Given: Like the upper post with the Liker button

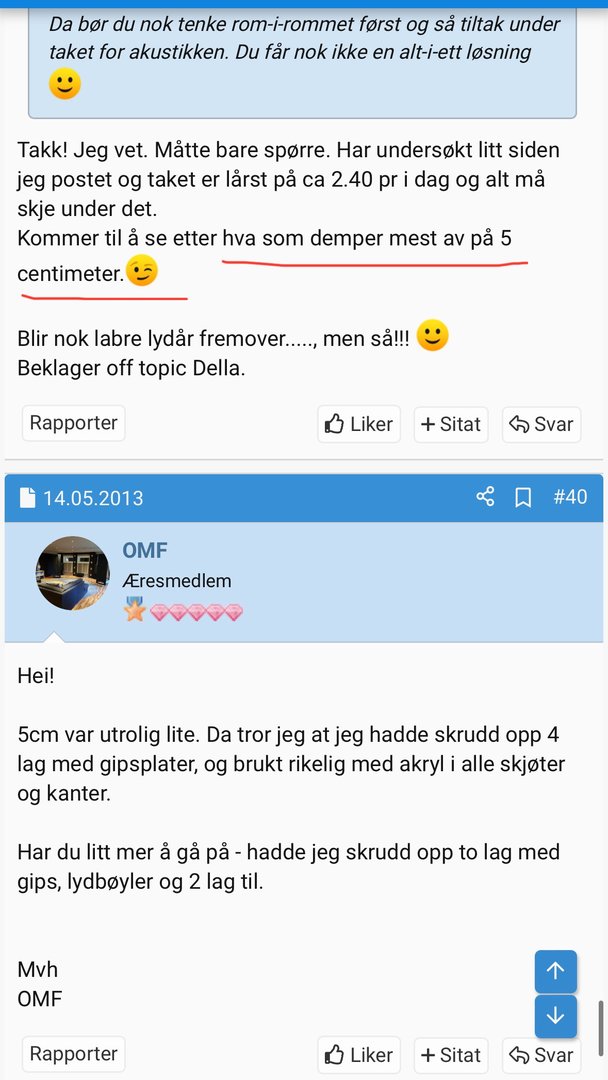Looking at the screenshot, I should coord(359,424).
